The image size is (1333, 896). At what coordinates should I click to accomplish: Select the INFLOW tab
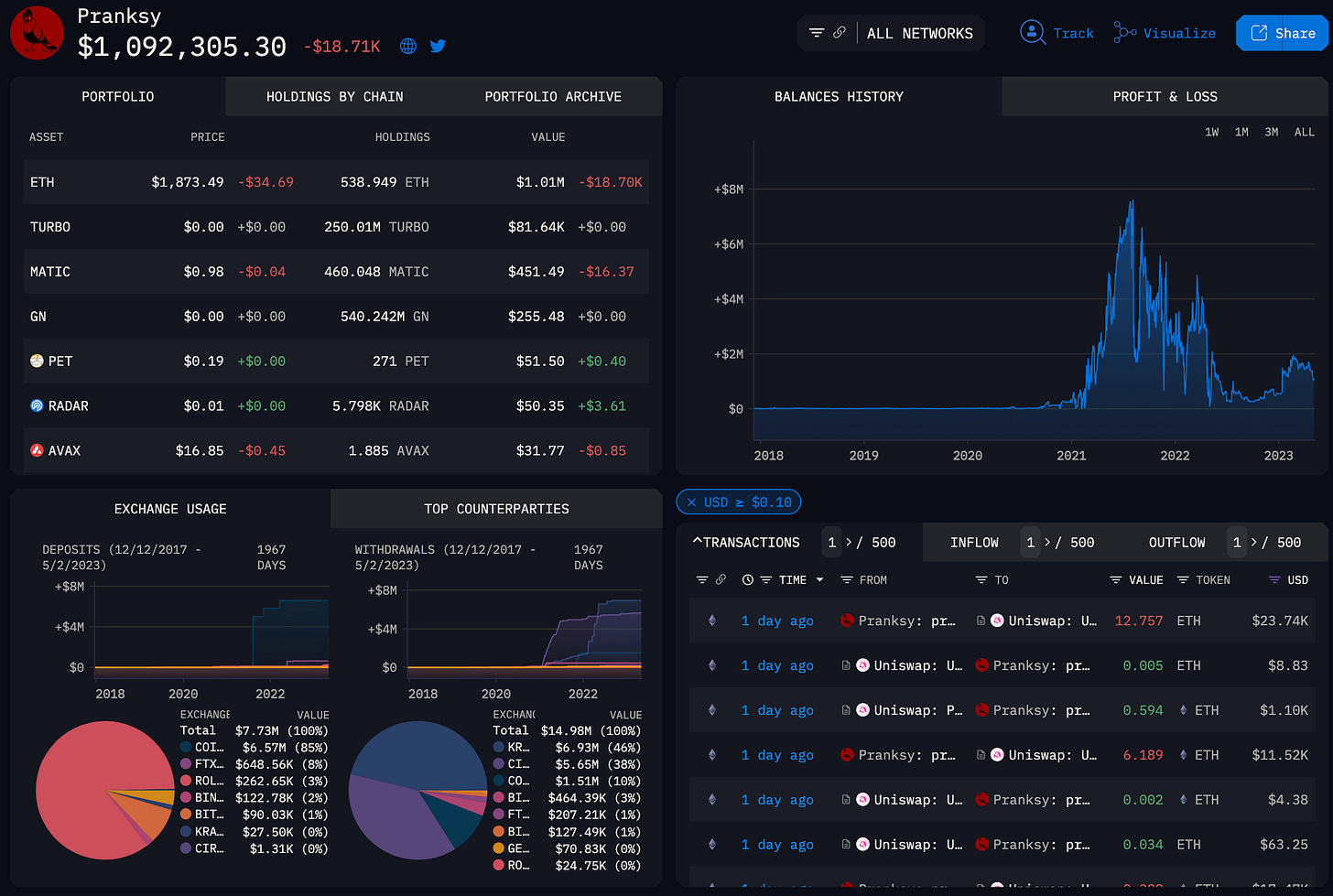pyautogui.click(x=974, y=543)
